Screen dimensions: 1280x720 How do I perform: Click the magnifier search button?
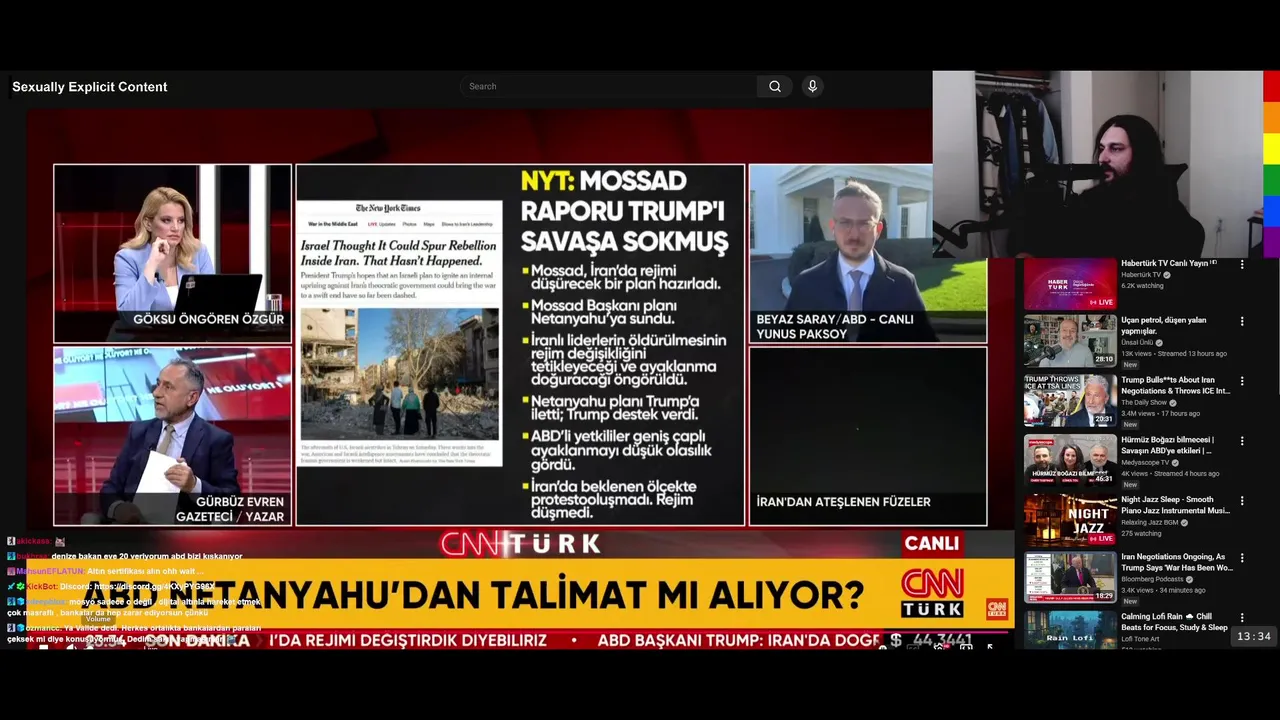[x=775, y=86]
